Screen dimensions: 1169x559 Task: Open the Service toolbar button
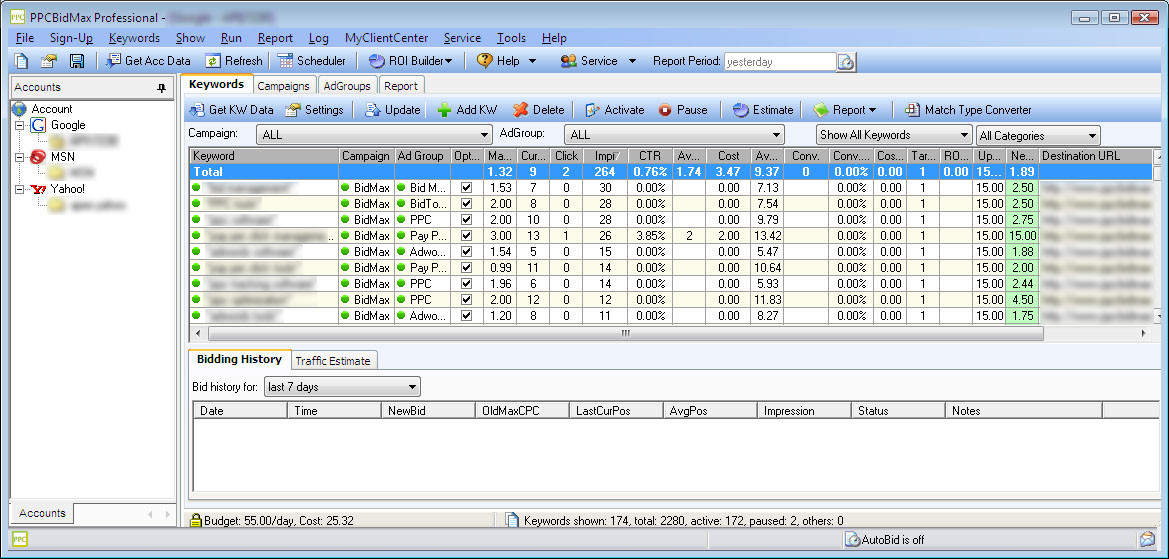599,61
